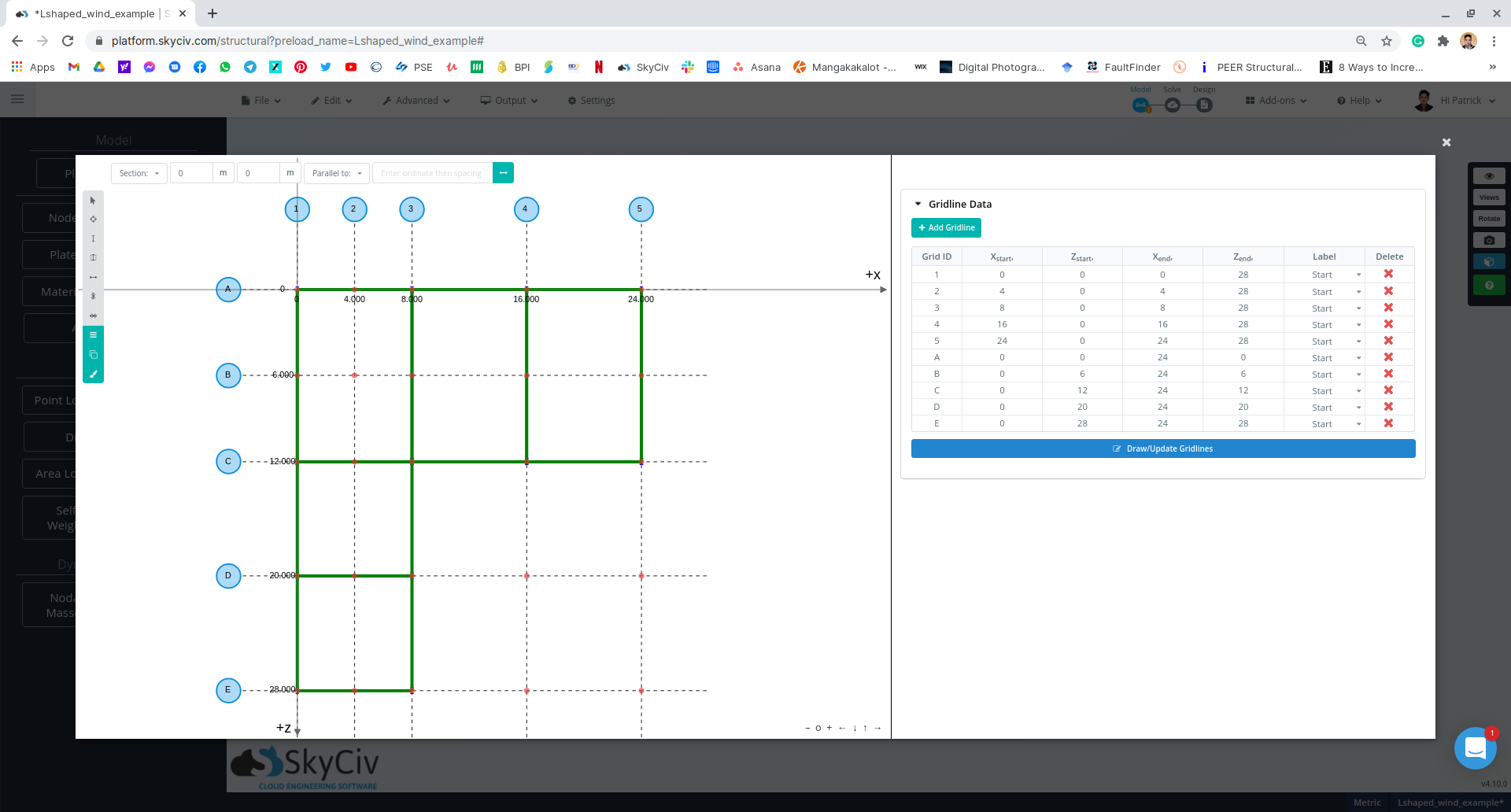Delete gridline row C with red X

(1388, 390)
